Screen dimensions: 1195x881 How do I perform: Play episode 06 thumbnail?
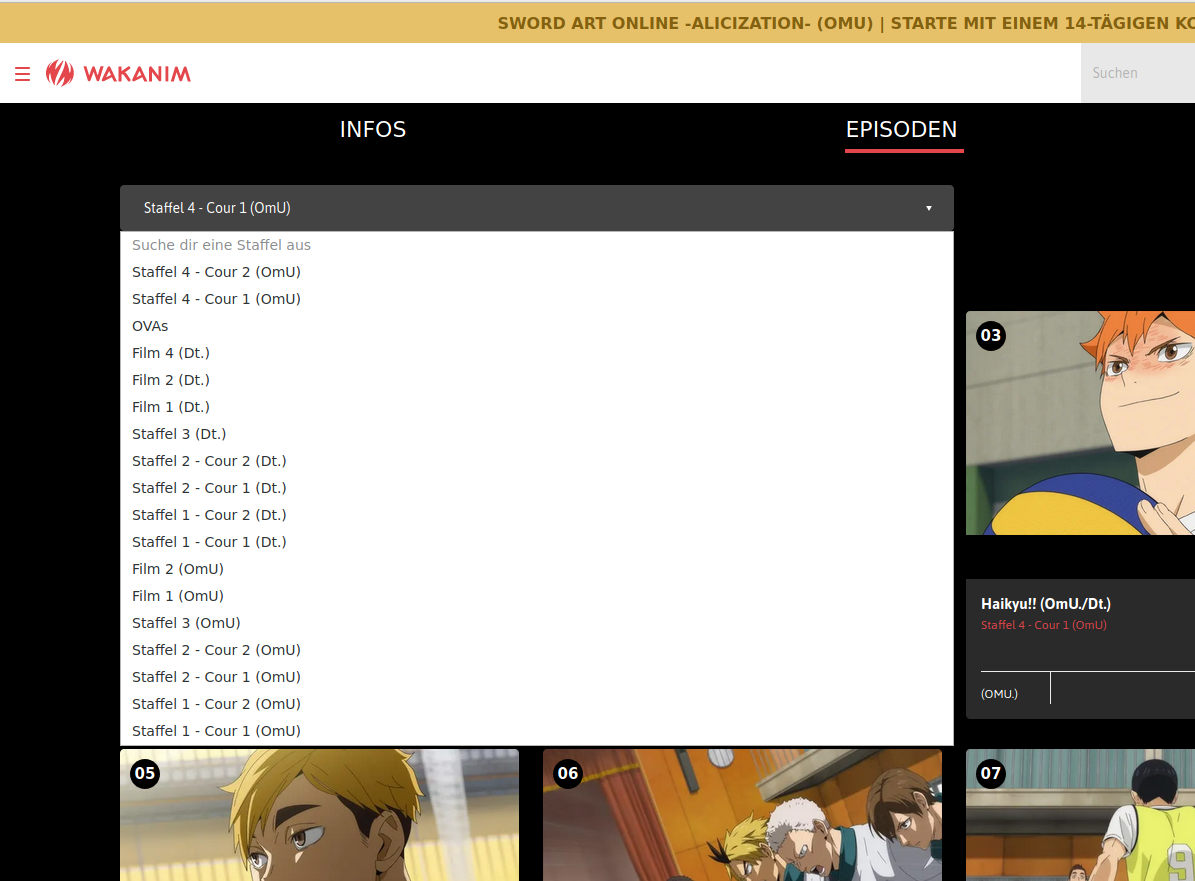(x=742, y=815)
